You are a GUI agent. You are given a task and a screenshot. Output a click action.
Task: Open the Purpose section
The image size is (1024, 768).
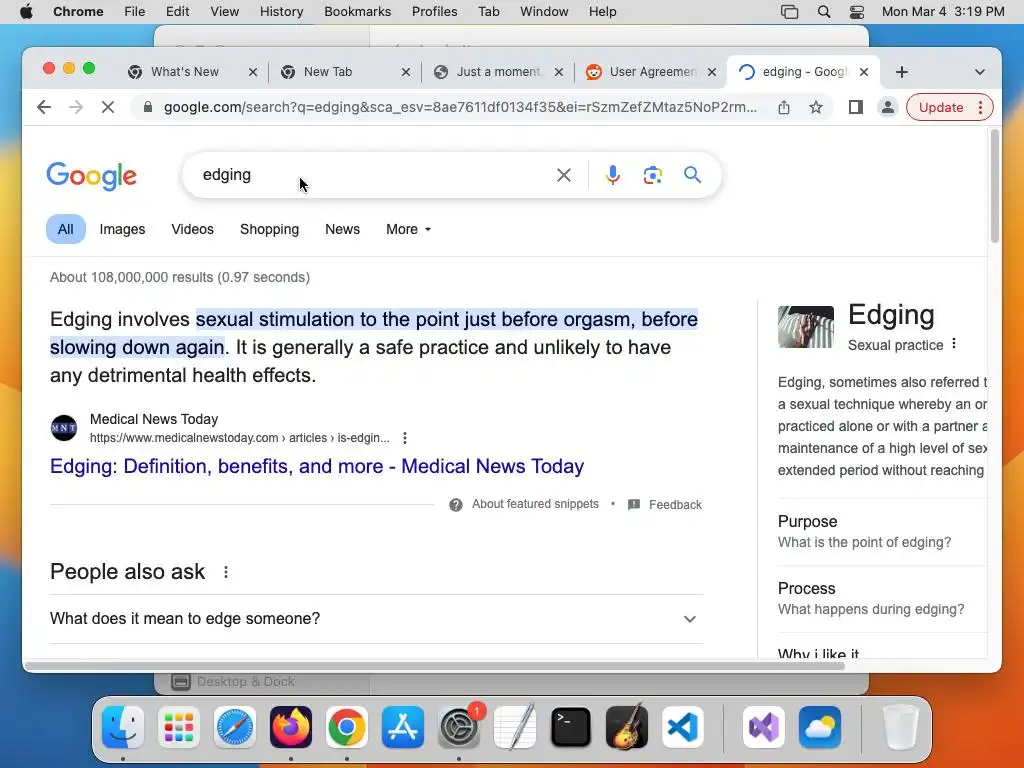[x=882, y=532]
